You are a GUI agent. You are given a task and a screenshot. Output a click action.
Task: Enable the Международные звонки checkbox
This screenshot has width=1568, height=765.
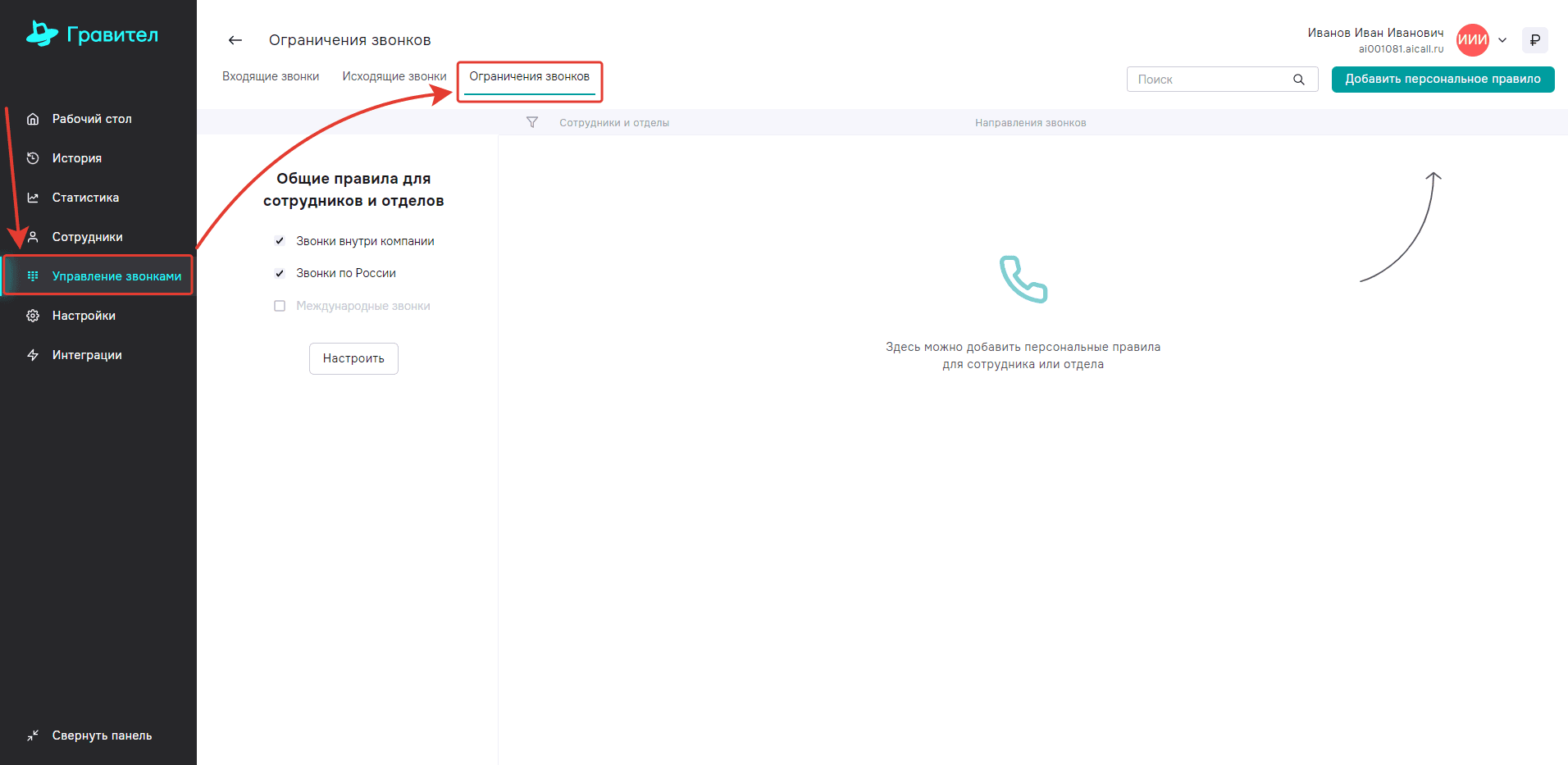point(280,306)
